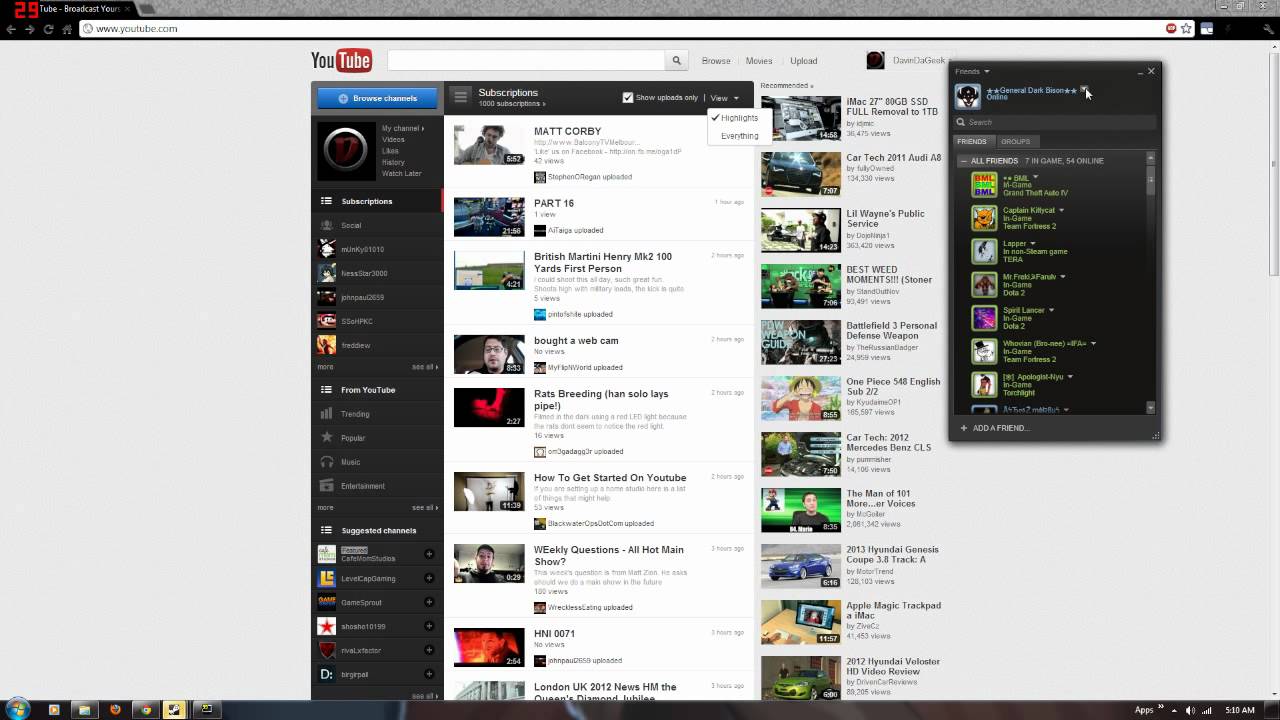1280x720 pixels.
Task: Click the BML friend avatar in Steam
Action: tap(984, 185)
